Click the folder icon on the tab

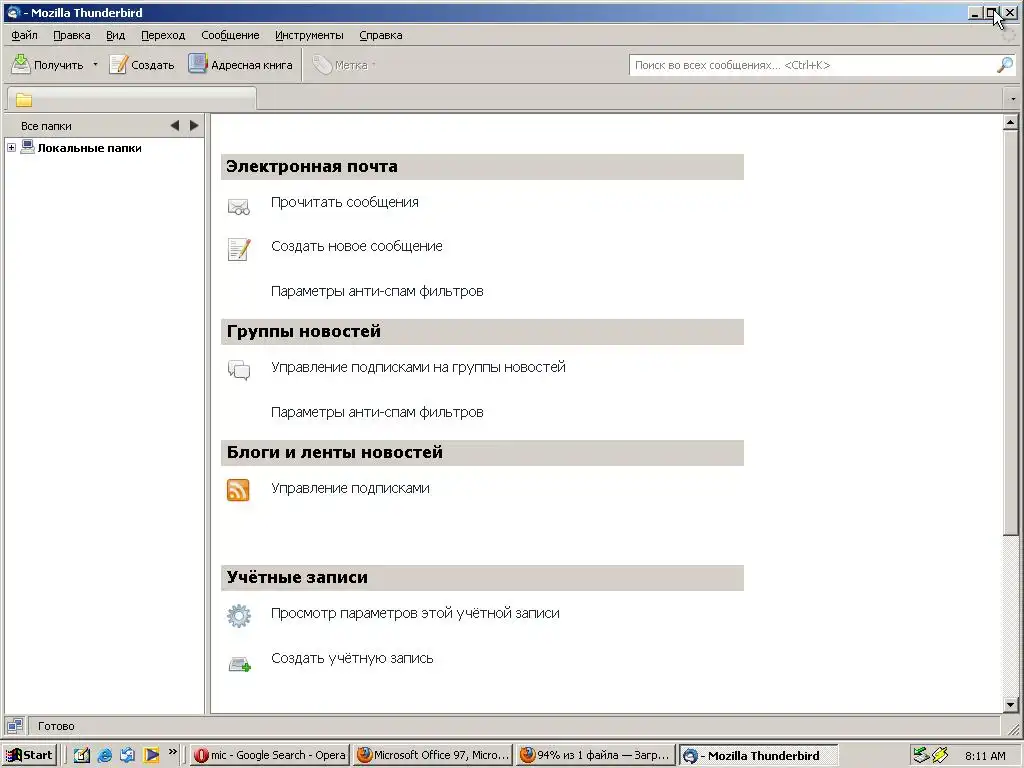(x=24, y=100)
